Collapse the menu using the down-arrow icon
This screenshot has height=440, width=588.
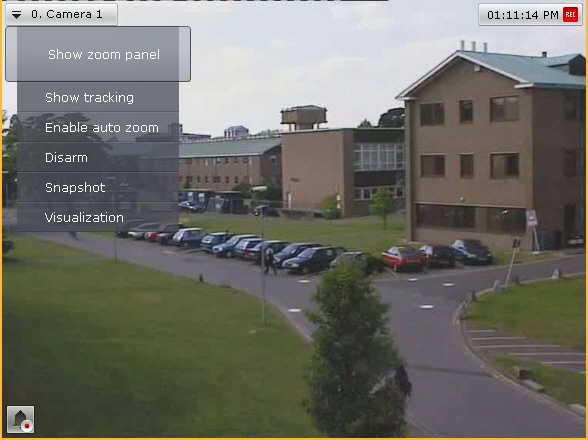(x=16, y=15)
